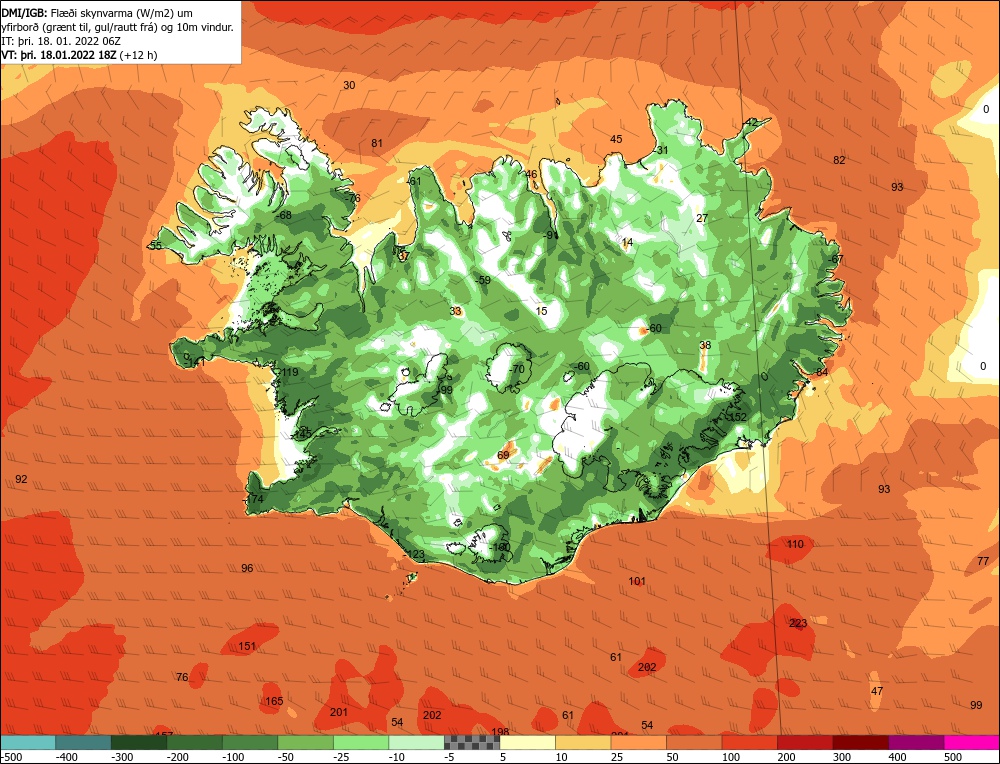Pick the orange swatch between 50 and 100
Image resolution: width=1000 pixels, height=764 pixels.
pyautogui.click(x=694, y=742)
